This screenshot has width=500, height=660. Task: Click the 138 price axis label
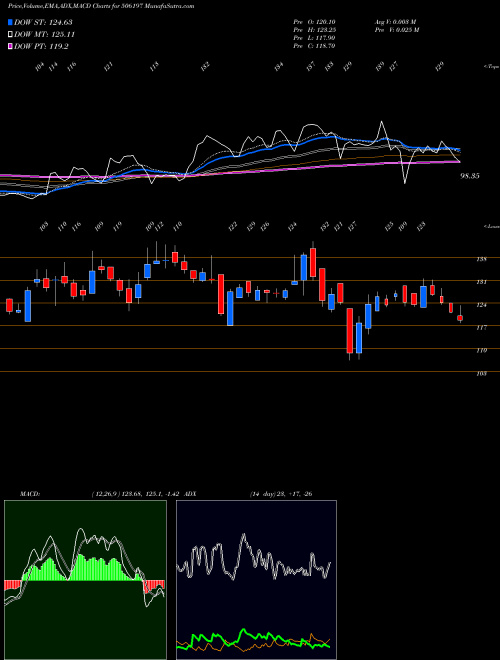pyautogui.click(x=481, y=259)
